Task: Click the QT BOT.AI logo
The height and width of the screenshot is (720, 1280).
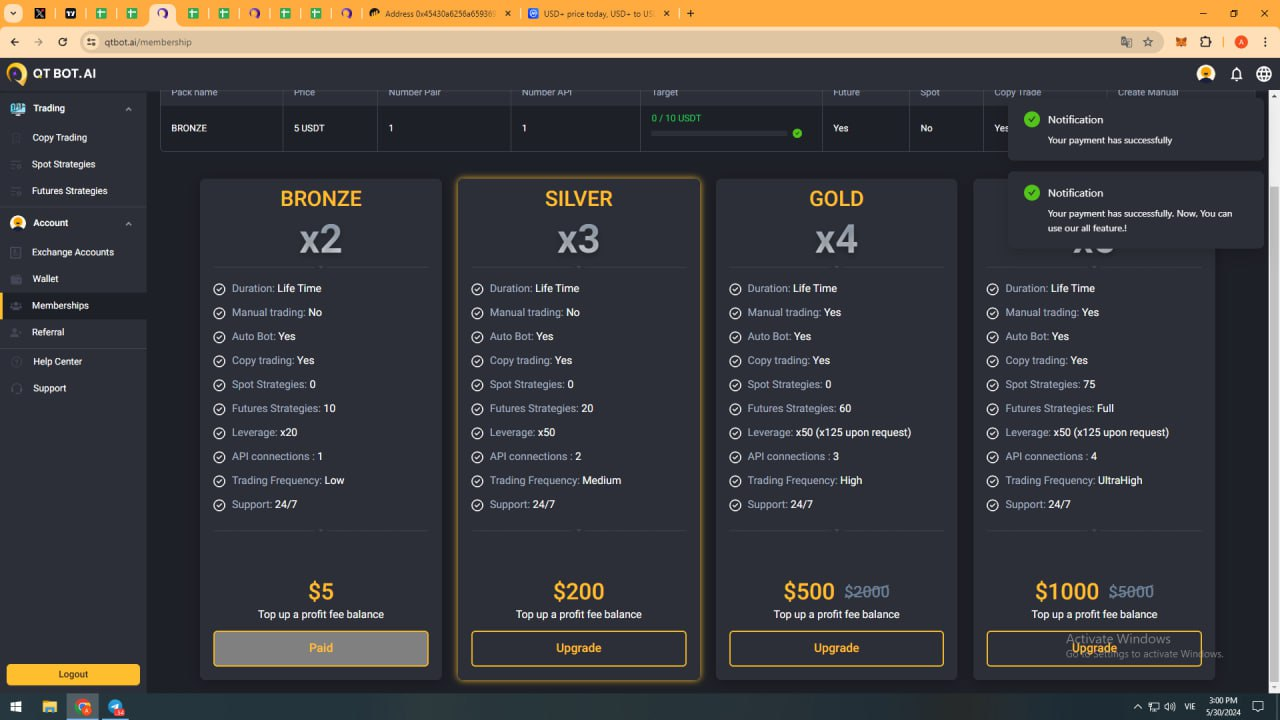Action: tap(52, 74)
